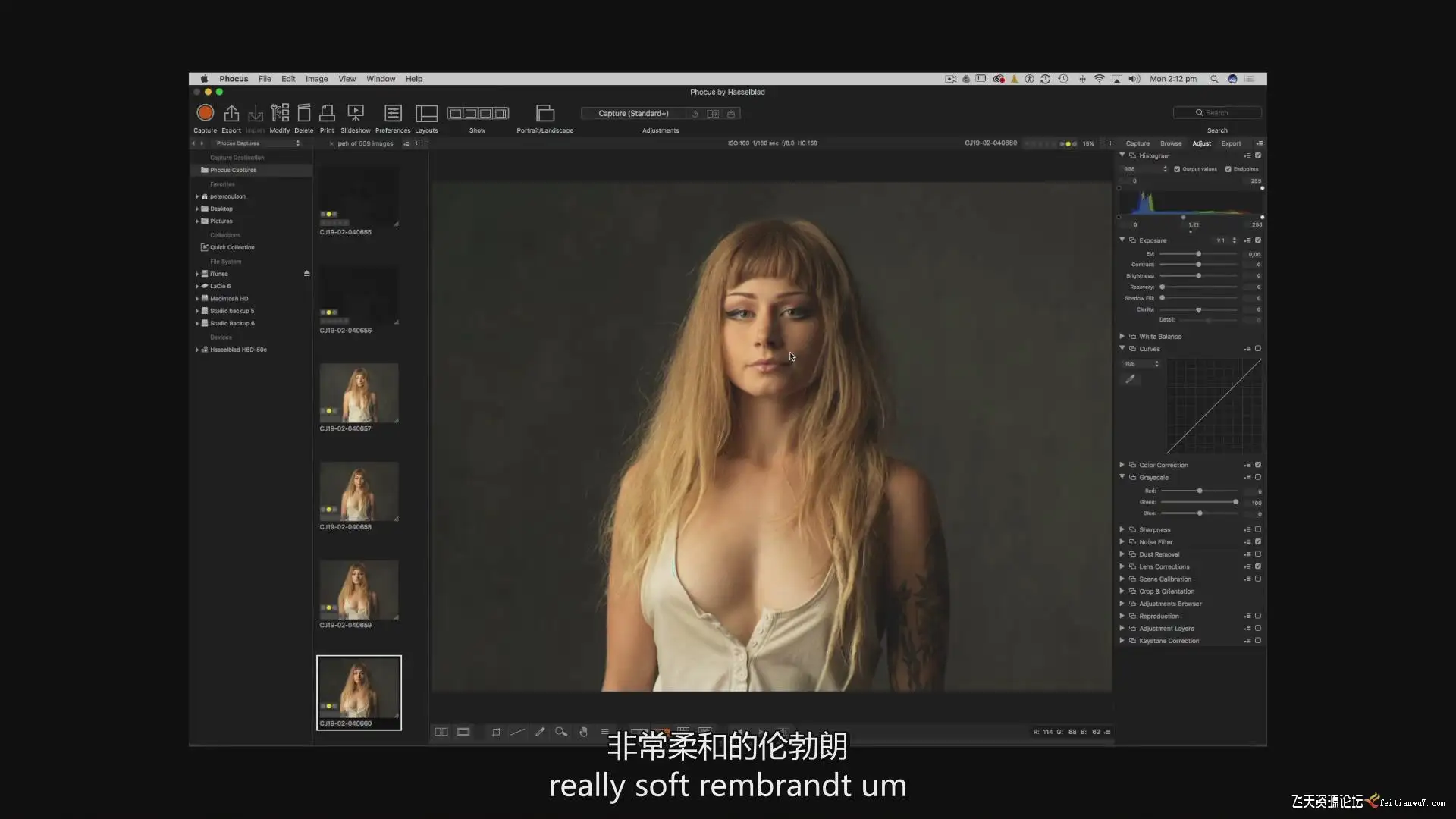Select Quick Collection in the sidebar
1456x819 pixels.
pyautogui.click(x=232, y=247)
